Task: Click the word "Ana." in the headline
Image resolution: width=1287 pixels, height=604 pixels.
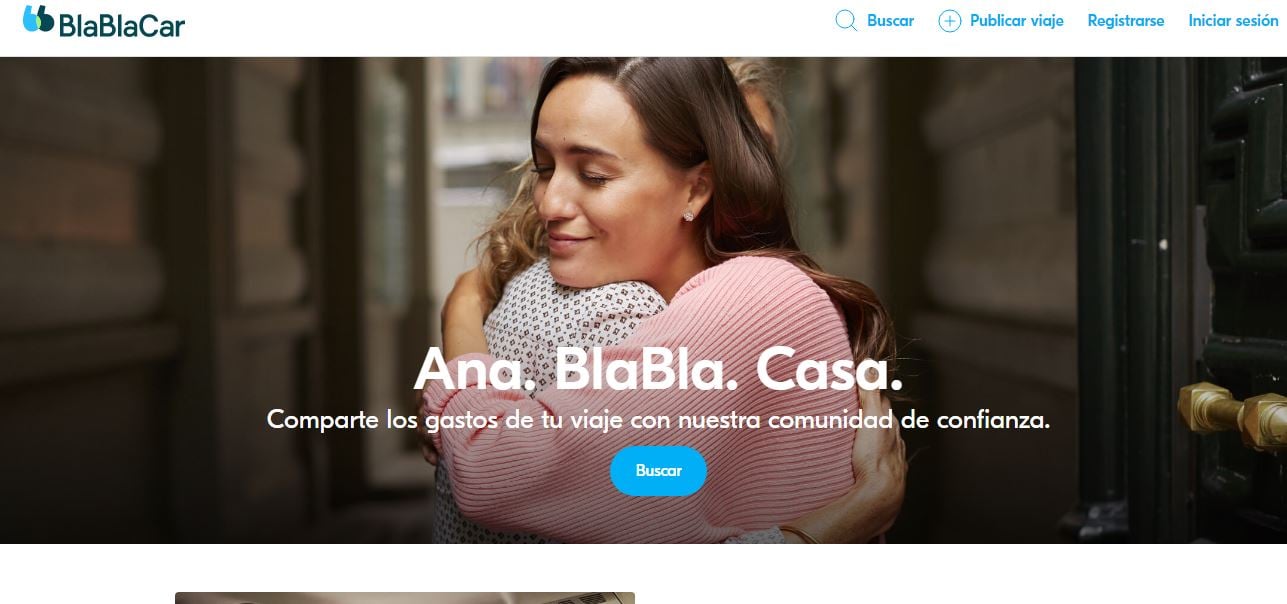Action: click(x=475, y=369)
